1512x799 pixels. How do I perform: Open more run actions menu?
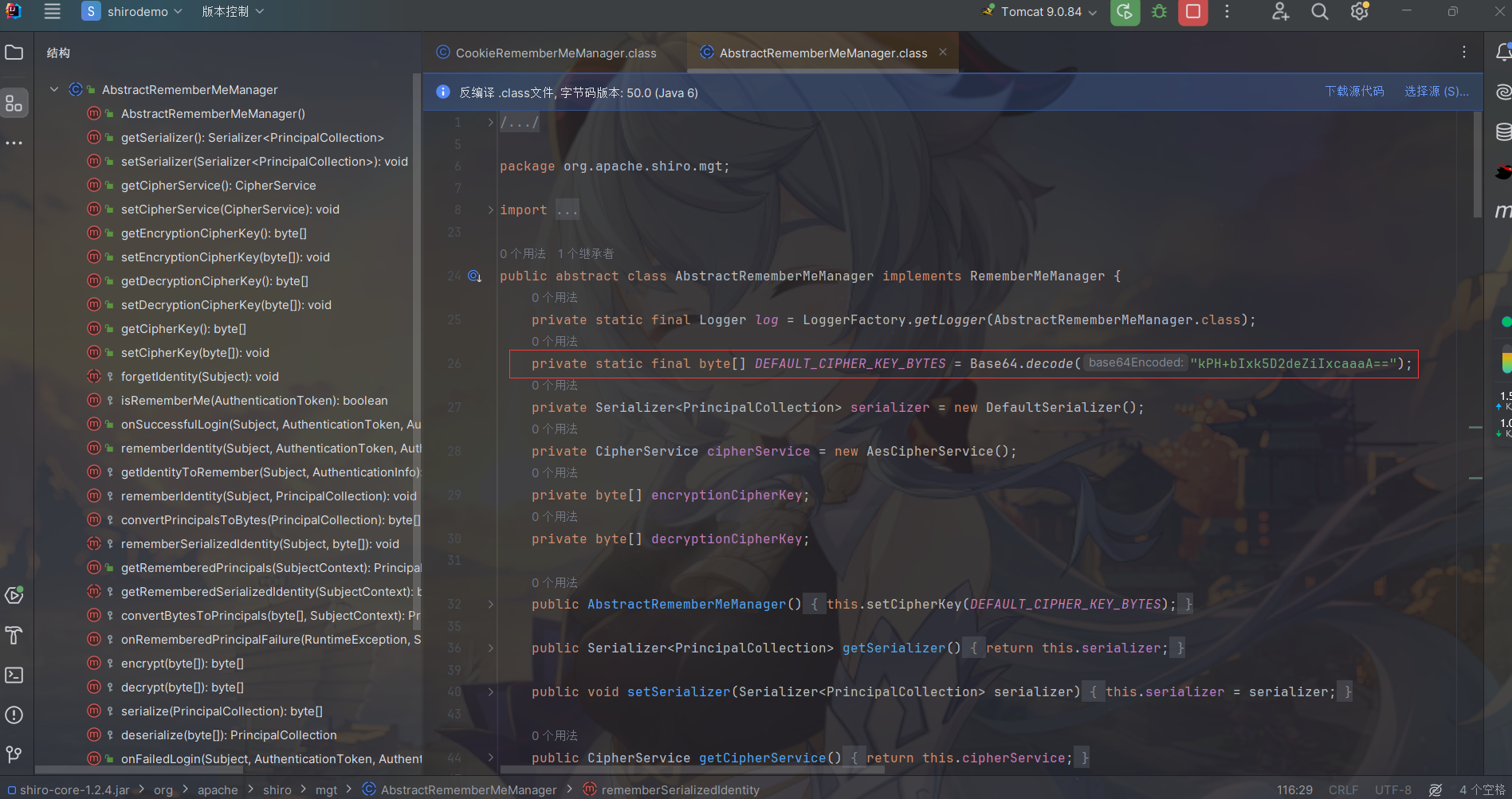coord(1227,12)
